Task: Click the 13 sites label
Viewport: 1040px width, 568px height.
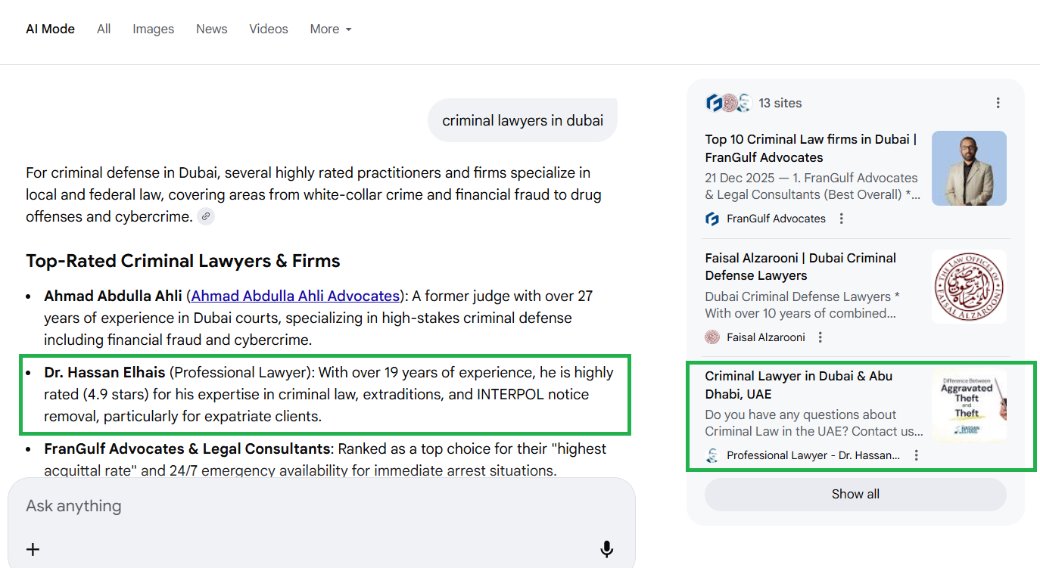Action: click(780, 103)
